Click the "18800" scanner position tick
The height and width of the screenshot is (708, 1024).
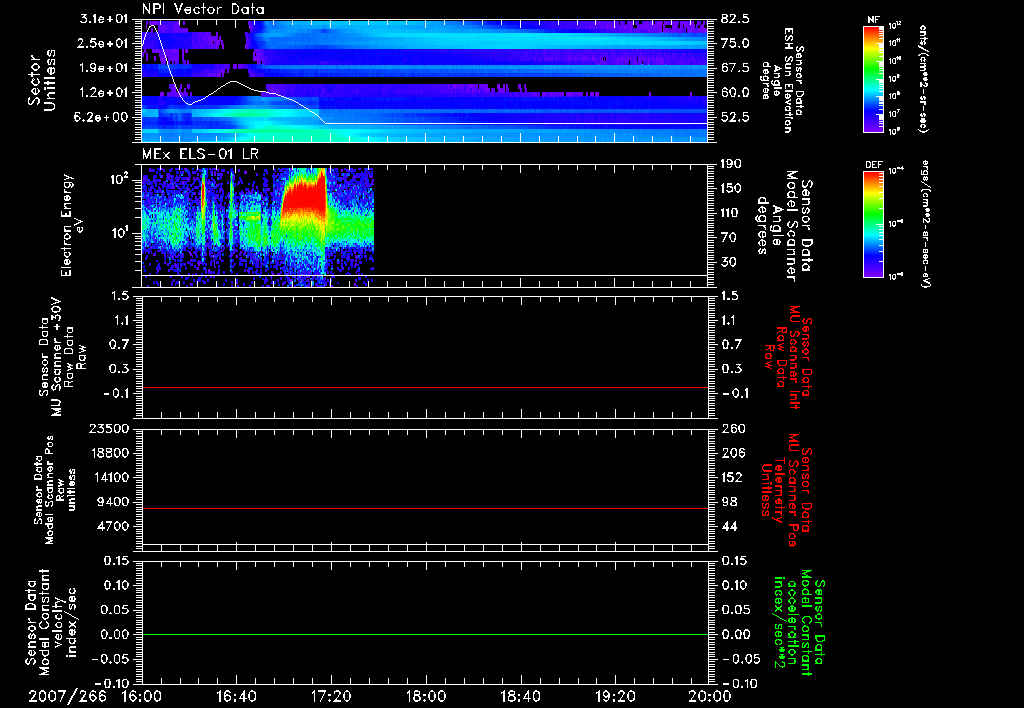[109, 453]
